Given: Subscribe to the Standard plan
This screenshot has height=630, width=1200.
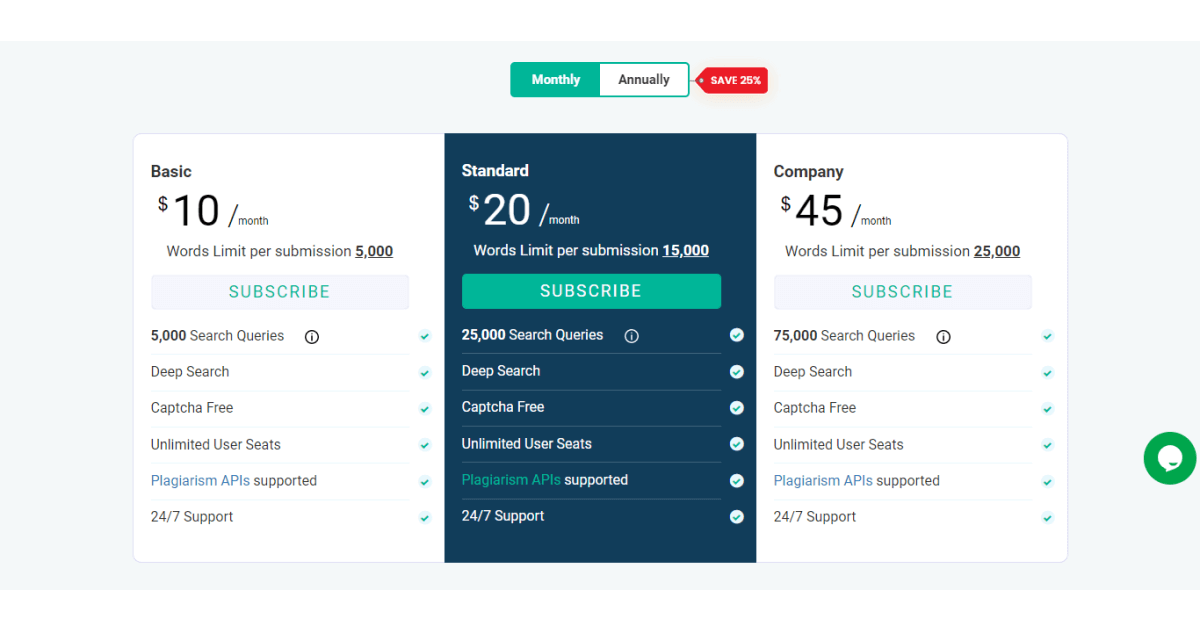Looking at the screenshot, I should pos(591,291).
